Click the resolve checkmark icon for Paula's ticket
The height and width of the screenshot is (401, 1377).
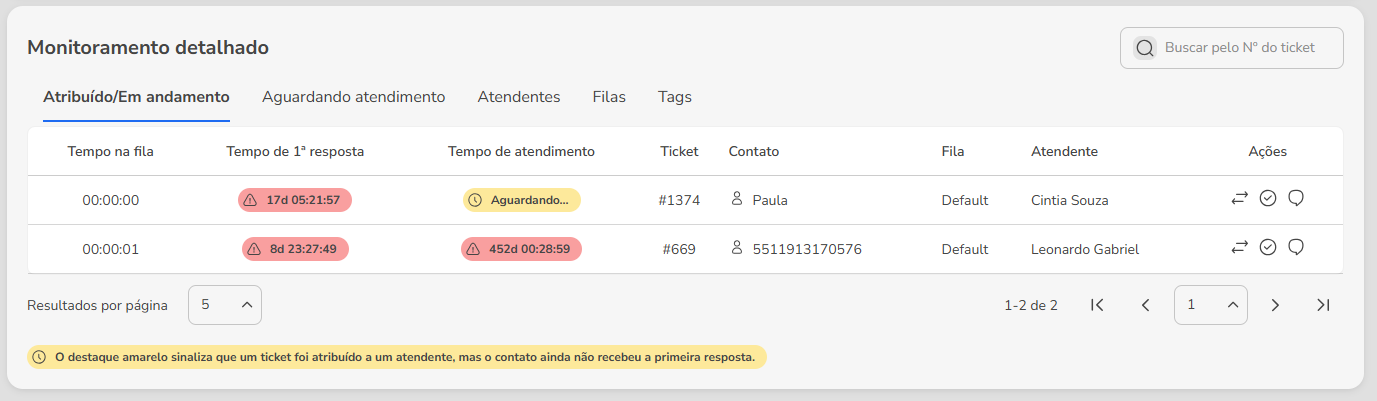point(1268,198)
